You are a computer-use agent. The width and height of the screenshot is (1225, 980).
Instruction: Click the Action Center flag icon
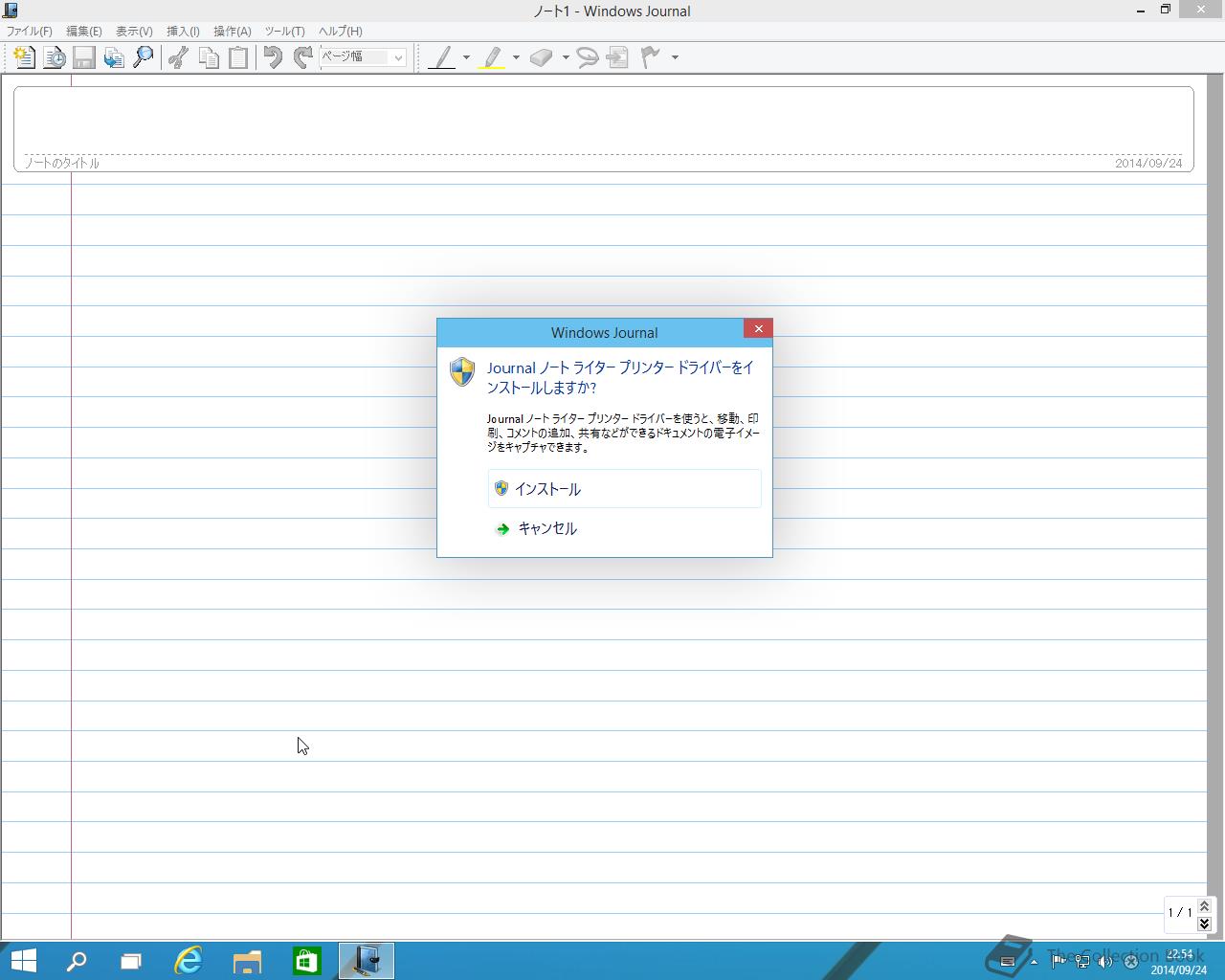(x=1058, y=962)
